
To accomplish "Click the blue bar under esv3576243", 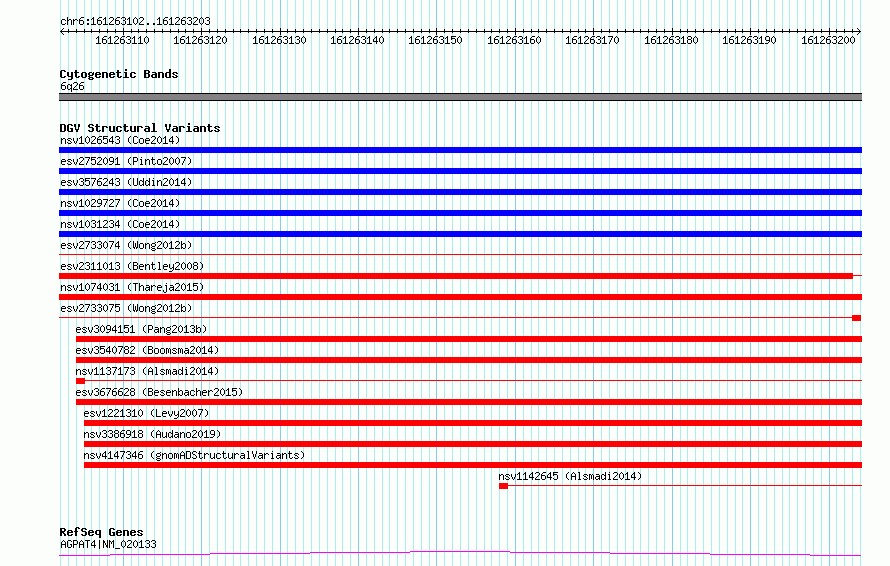I will click(x=460, y=192).
